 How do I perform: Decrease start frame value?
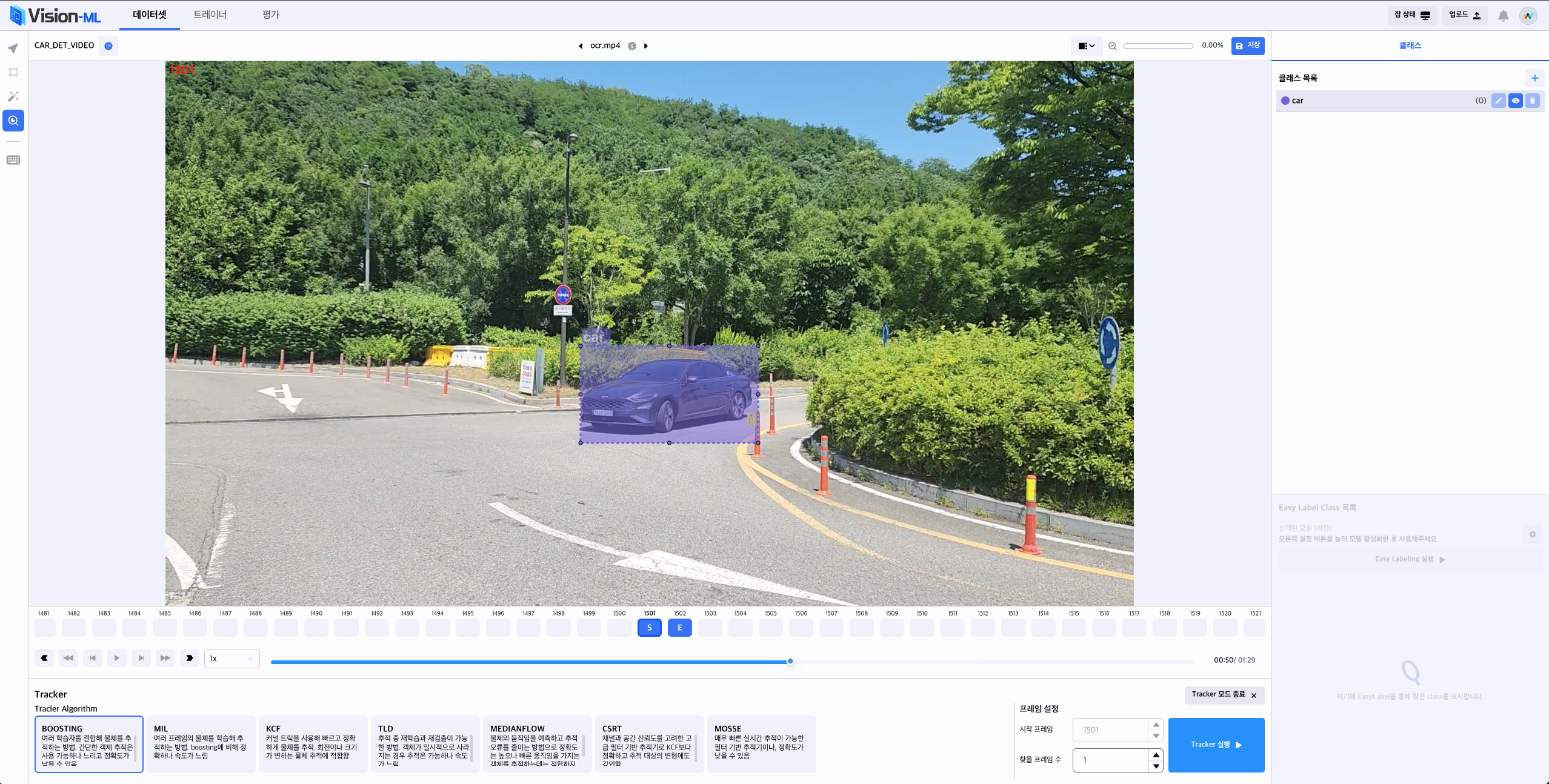(x=1156, y=736)
